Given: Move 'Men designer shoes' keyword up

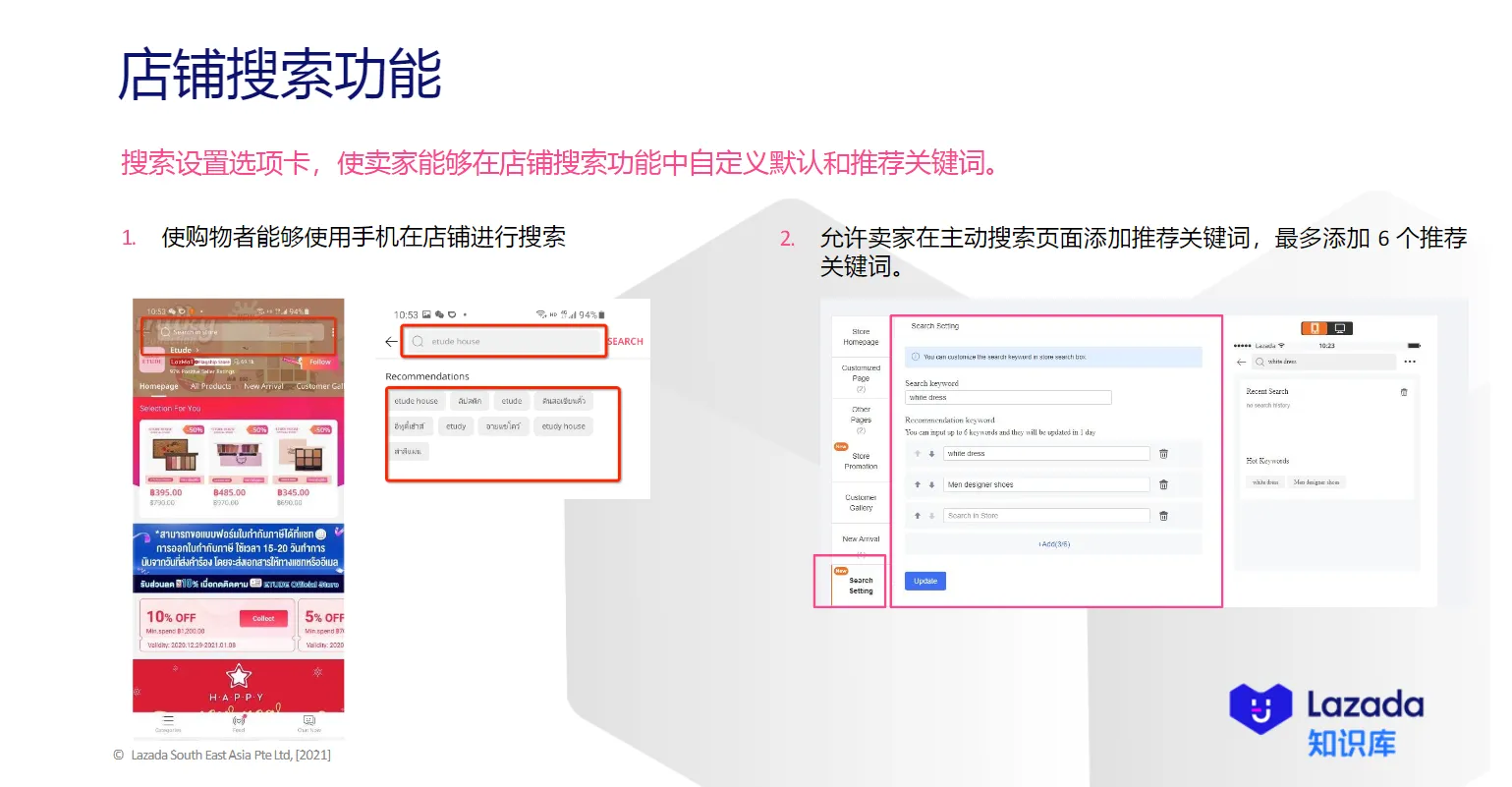Looking at the screenshot, I should click(917, 483).
